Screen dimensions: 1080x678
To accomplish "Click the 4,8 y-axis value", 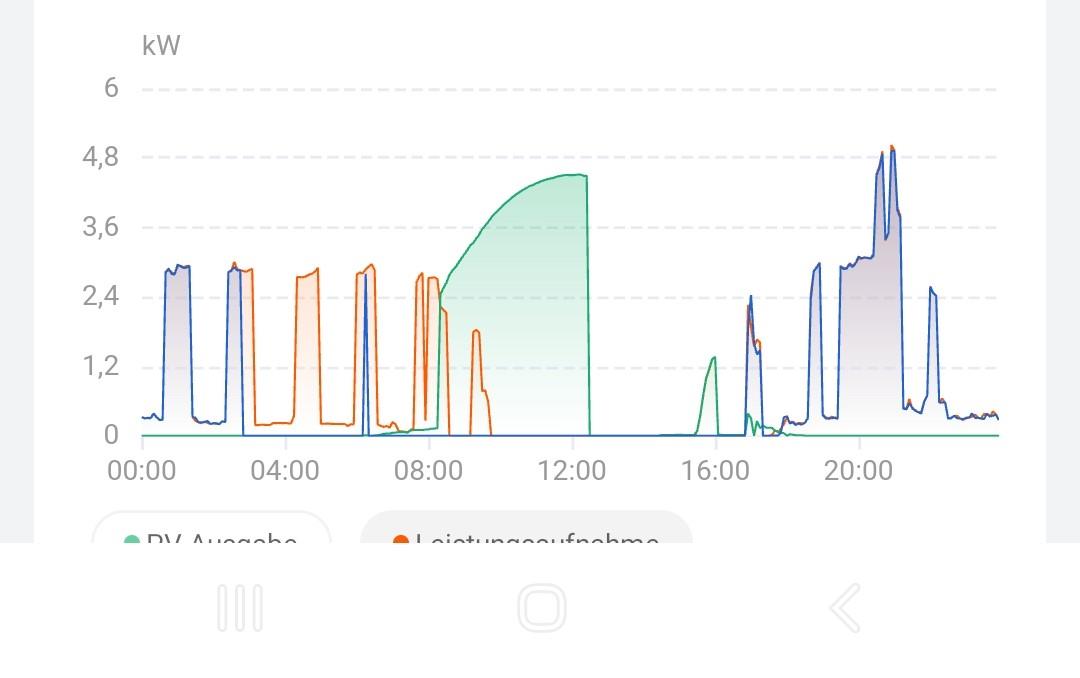I will pyautogui.click(x=100, y=157).
